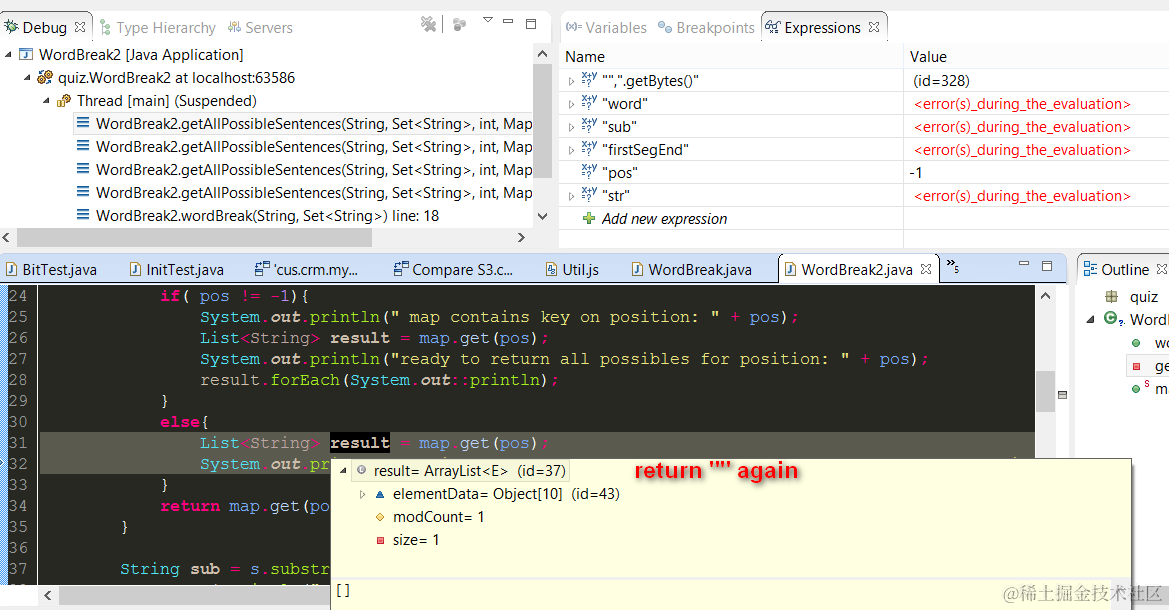
Task: Open the Debug view menu dropdown arrow
Action: point(488,20)
